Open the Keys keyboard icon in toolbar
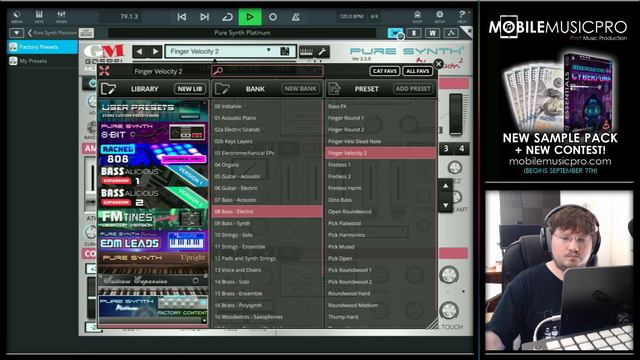Viewport: 640px width, 360px height. 39,16
